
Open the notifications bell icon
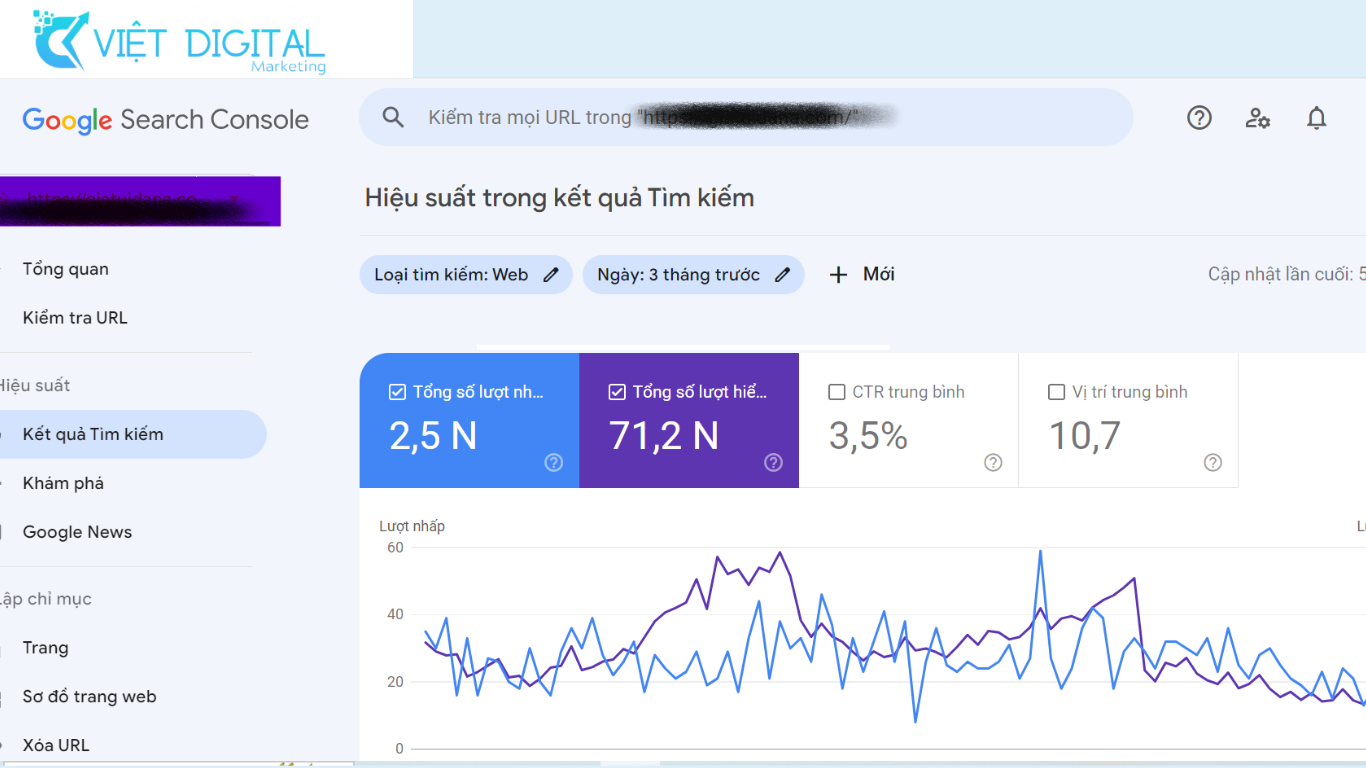(x=1316, y=118)
